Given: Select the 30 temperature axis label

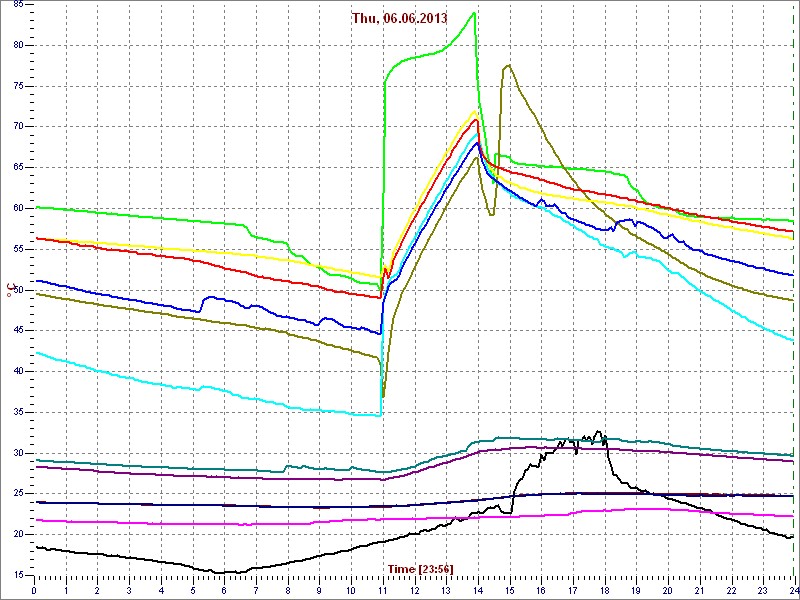Looking at the screenshot, I should pos(17,453).
